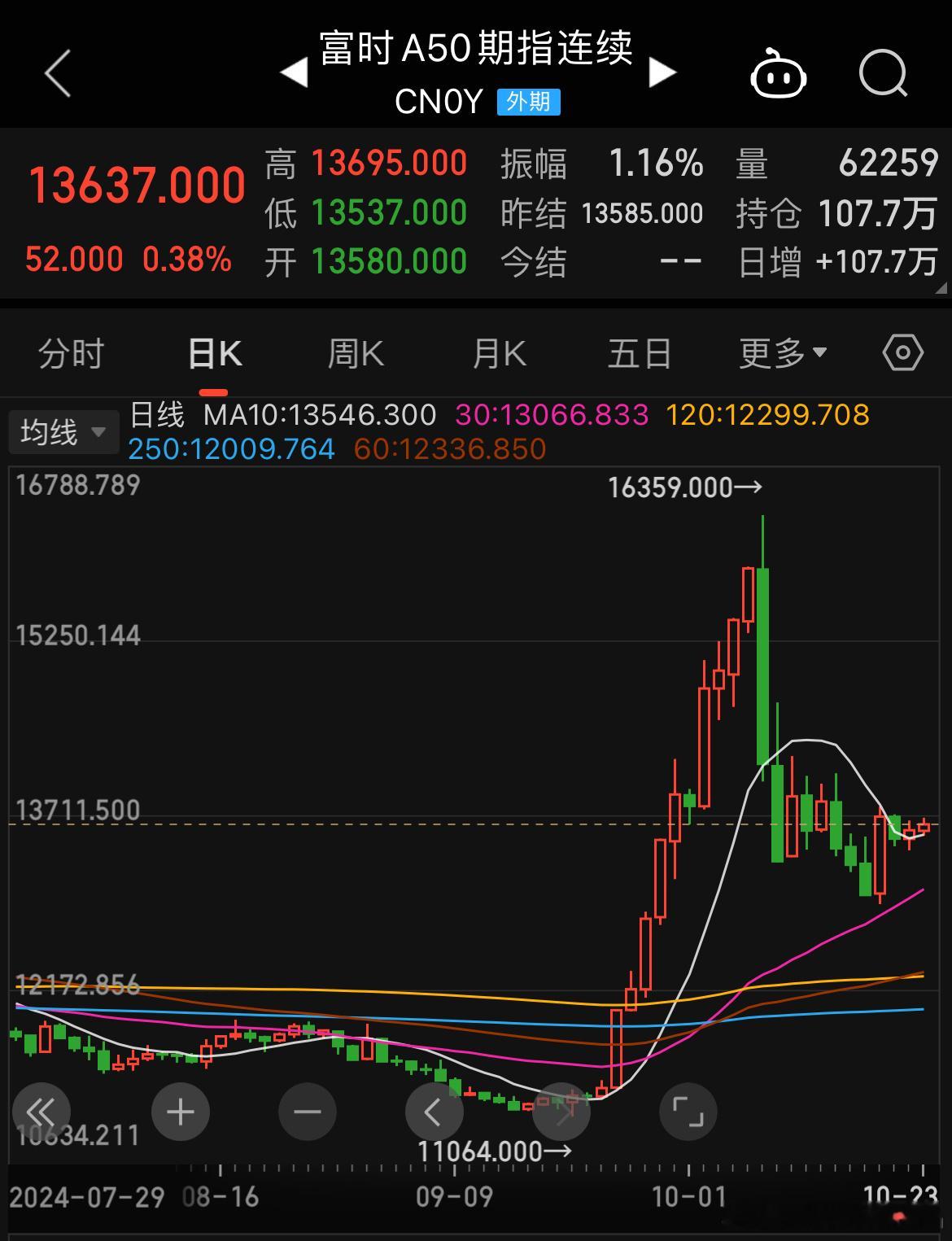Switch to the 周K tab

tap(356, 353)
